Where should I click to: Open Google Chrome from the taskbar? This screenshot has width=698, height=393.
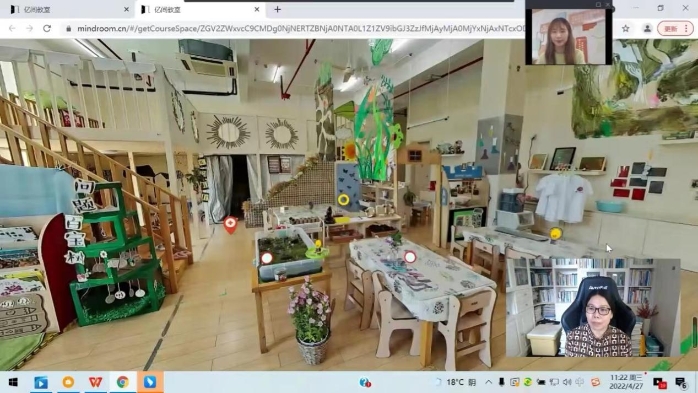pos(123,382)
